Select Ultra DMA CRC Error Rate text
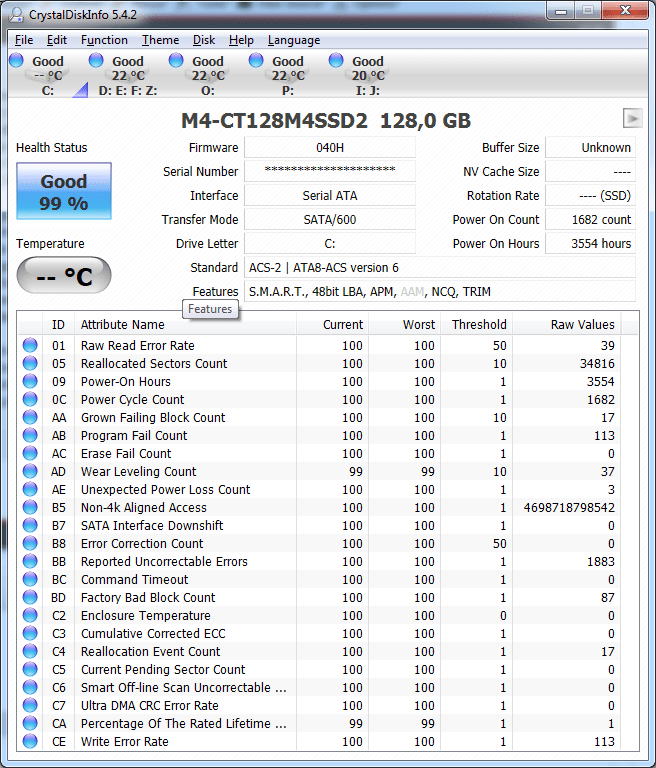656x768 pixels. 149,705
